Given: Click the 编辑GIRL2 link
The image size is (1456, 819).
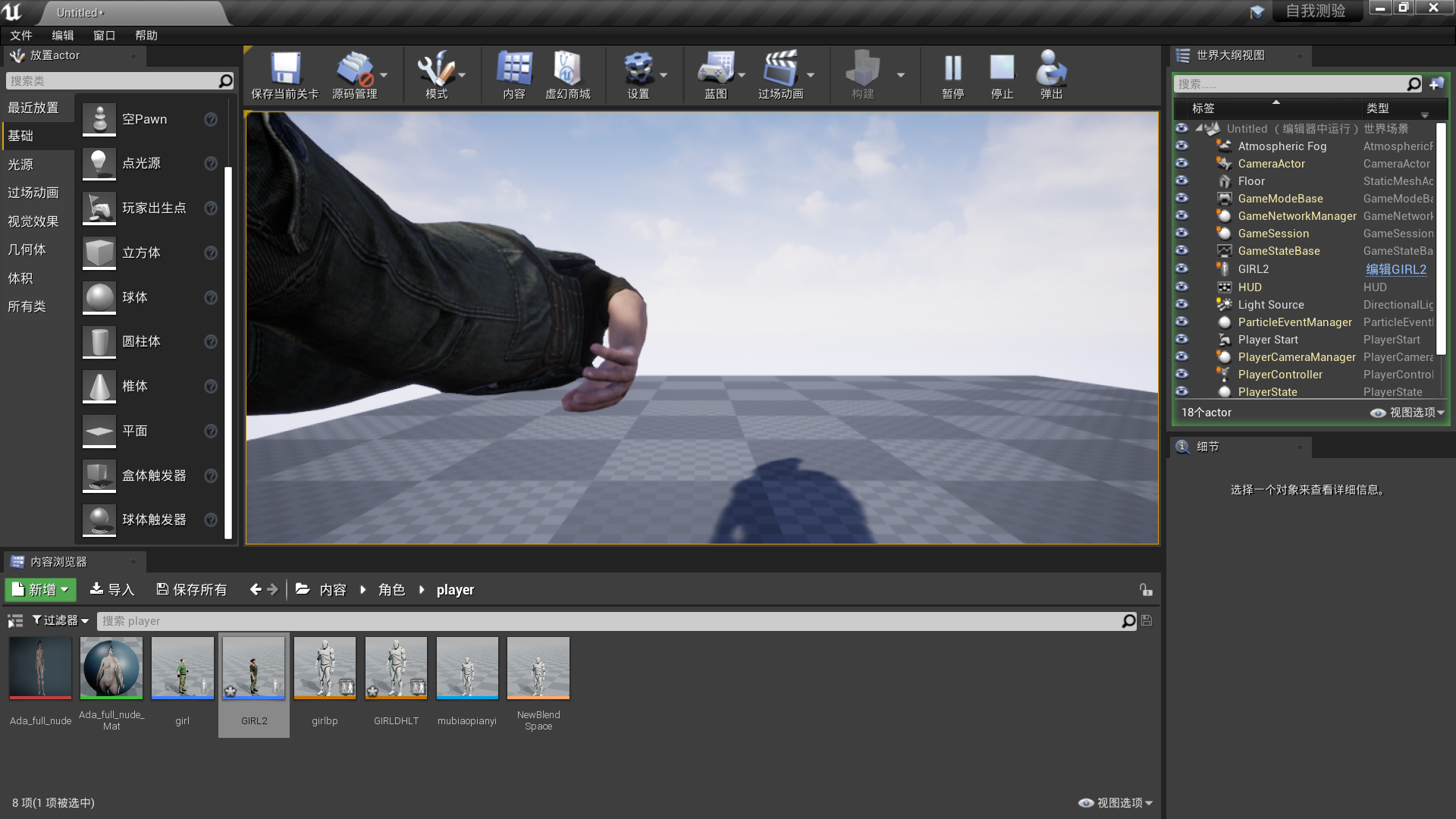Looking at the screenshot, I should (1396, 268).
